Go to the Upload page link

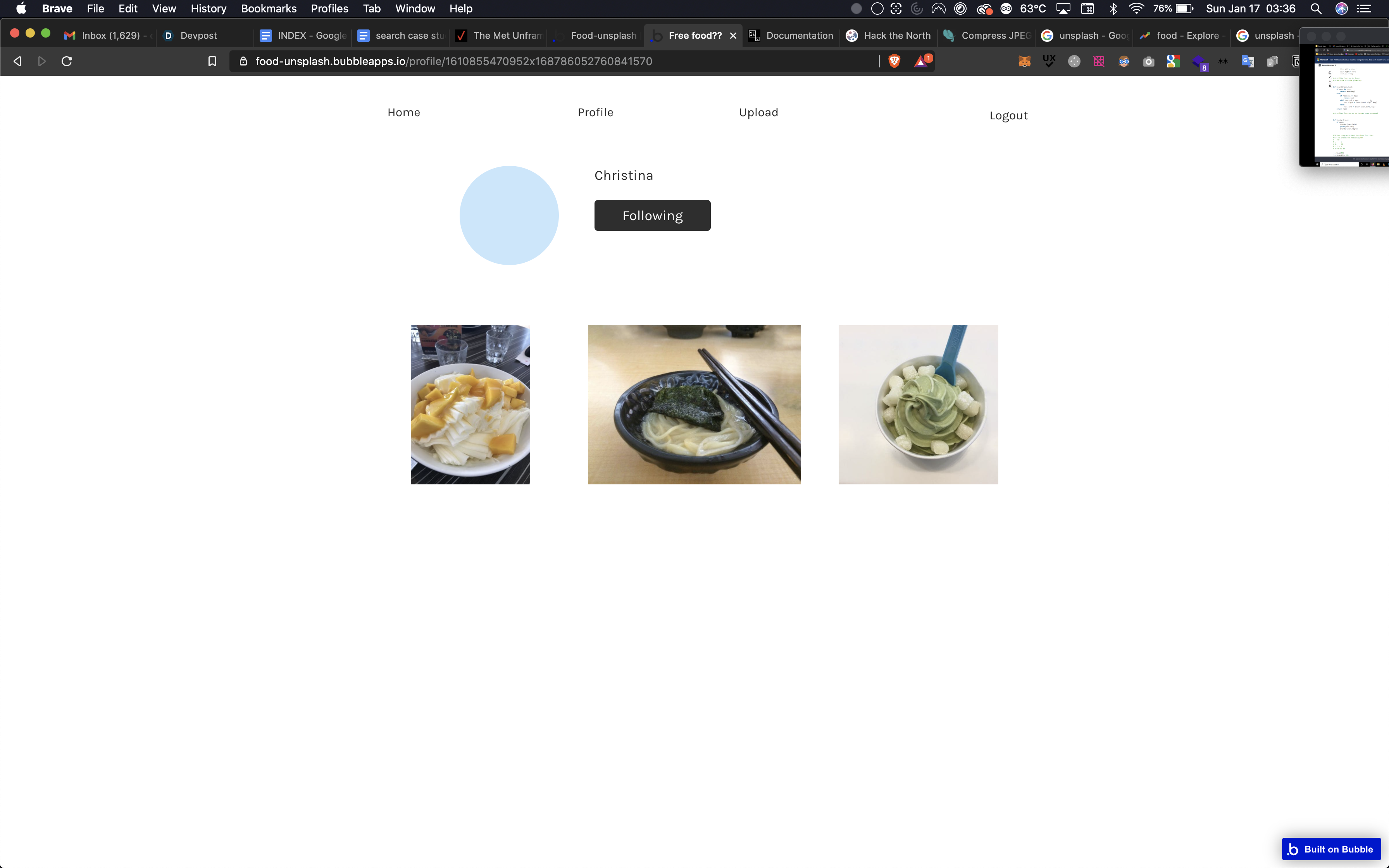pyautogui.click(x=758, y=112)
